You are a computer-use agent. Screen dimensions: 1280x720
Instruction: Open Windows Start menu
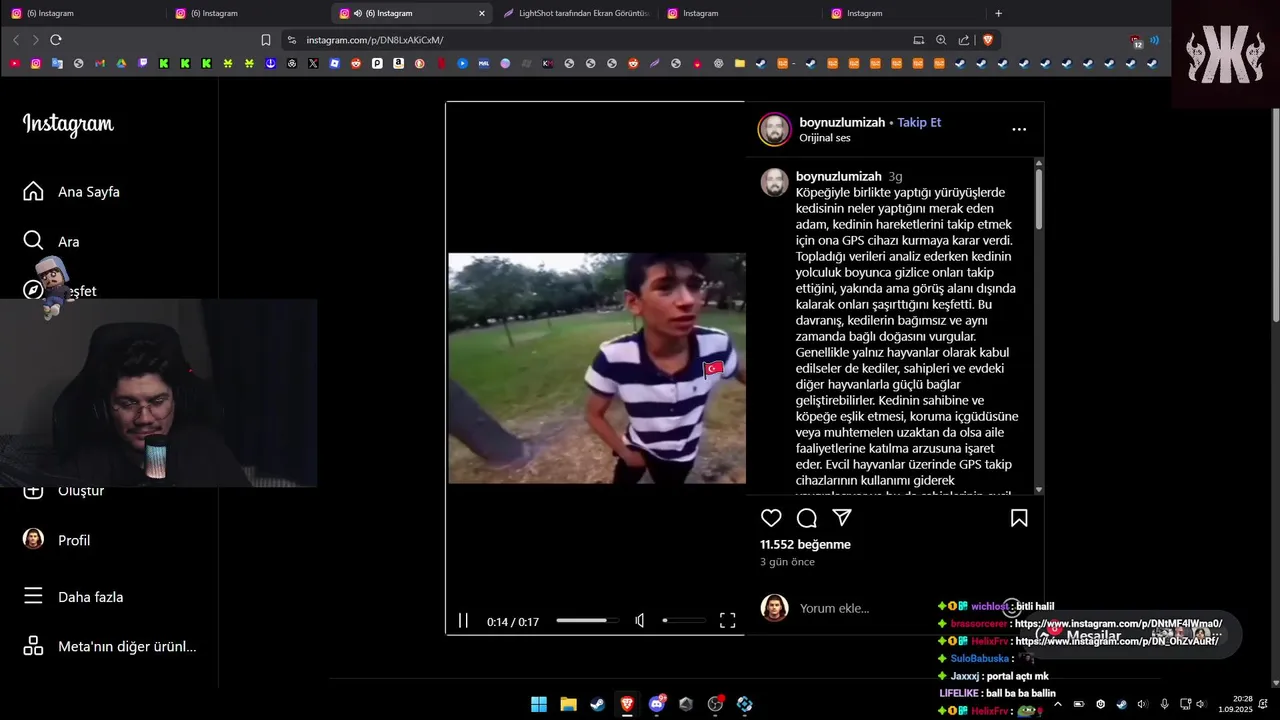tap(539, 704)
